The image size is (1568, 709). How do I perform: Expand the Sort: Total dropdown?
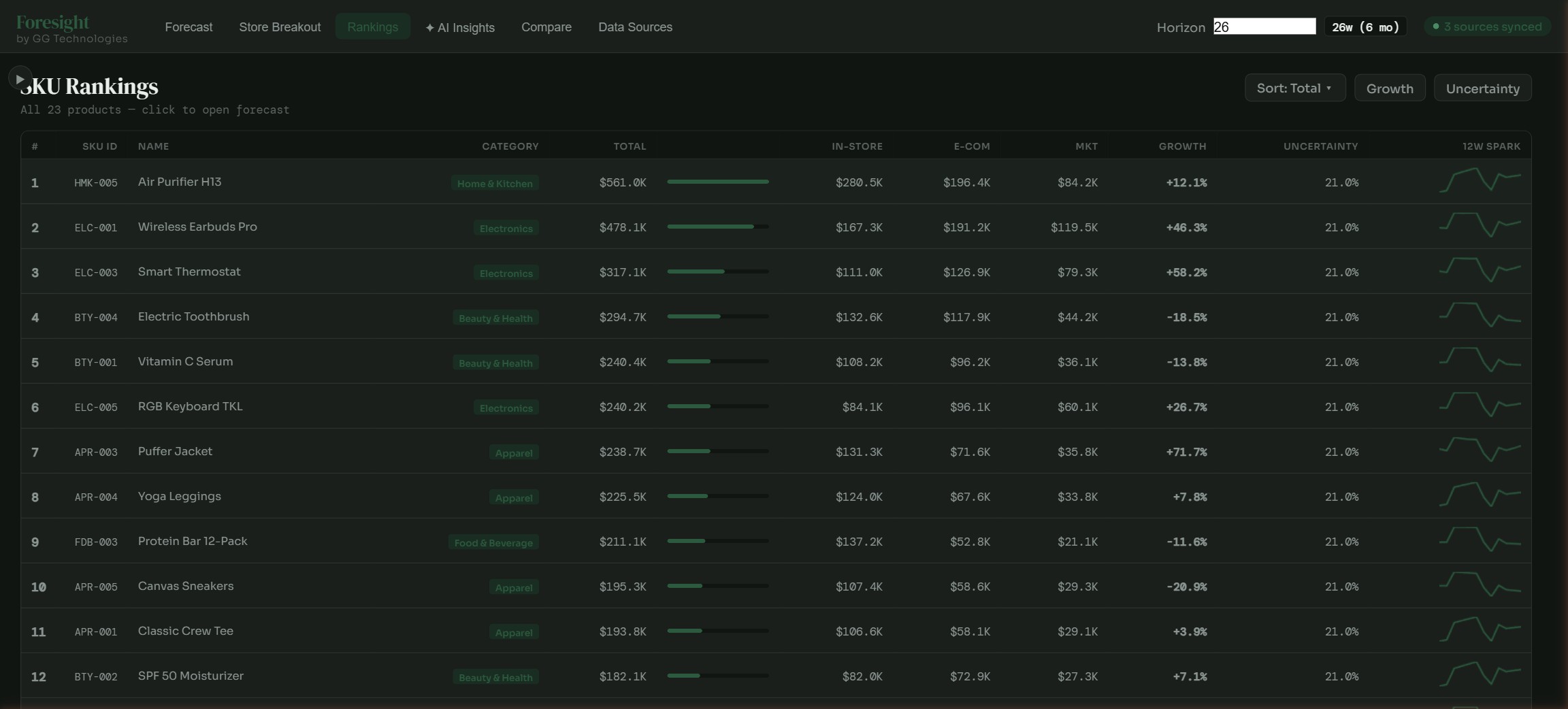pyautogui.click(x=1294, y=88)
